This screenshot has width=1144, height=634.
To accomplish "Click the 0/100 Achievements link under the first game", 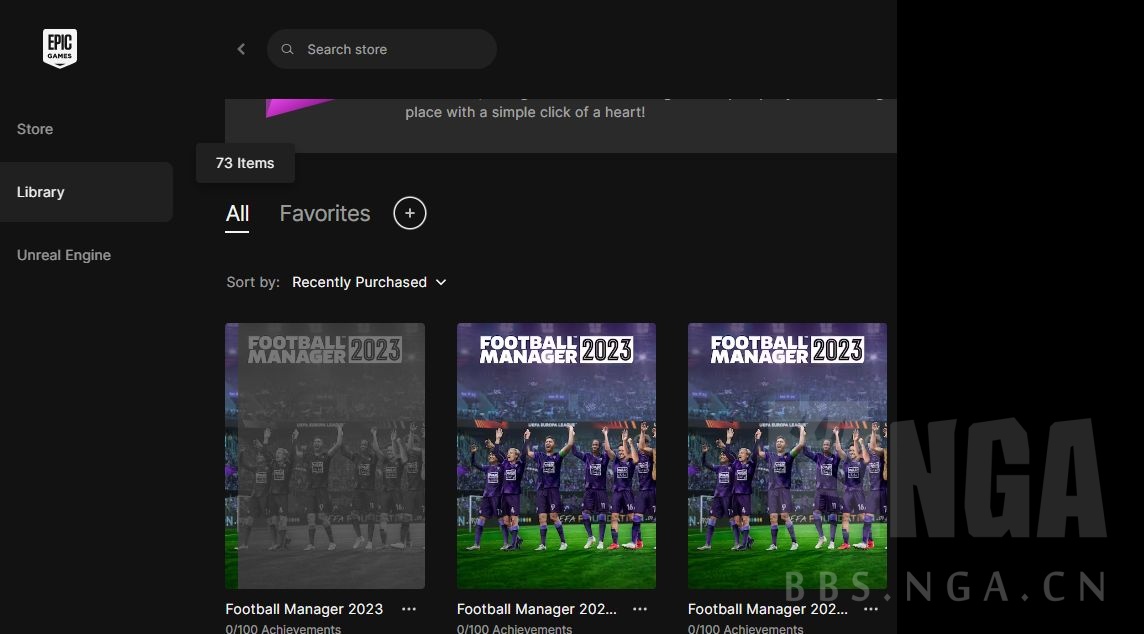I will pyautogui.click(x=284, y=629).
